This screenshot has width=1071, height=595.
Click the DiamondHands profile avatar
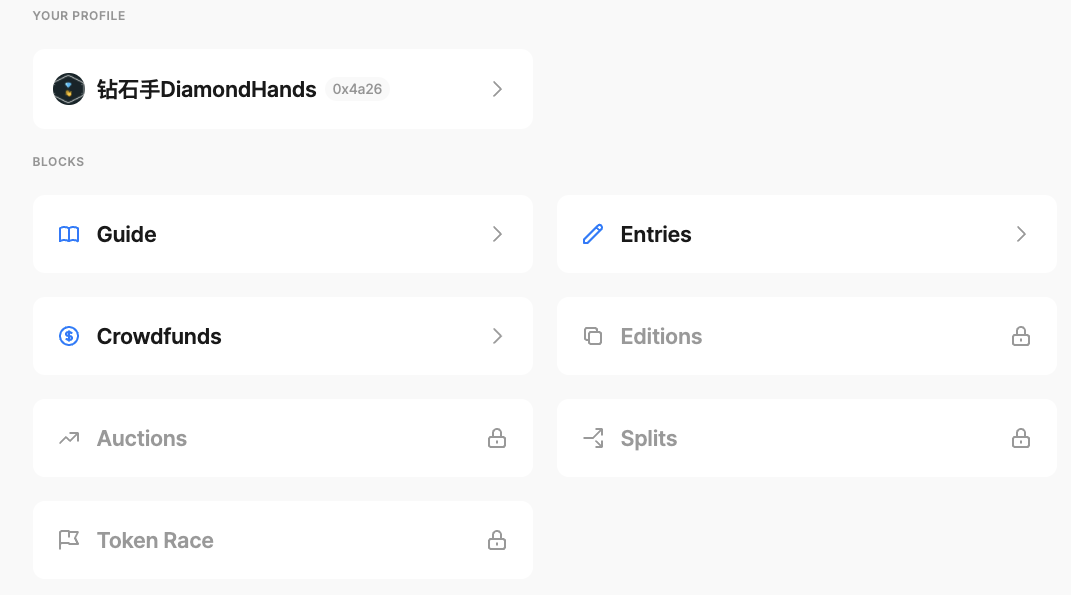coord(69,89)
